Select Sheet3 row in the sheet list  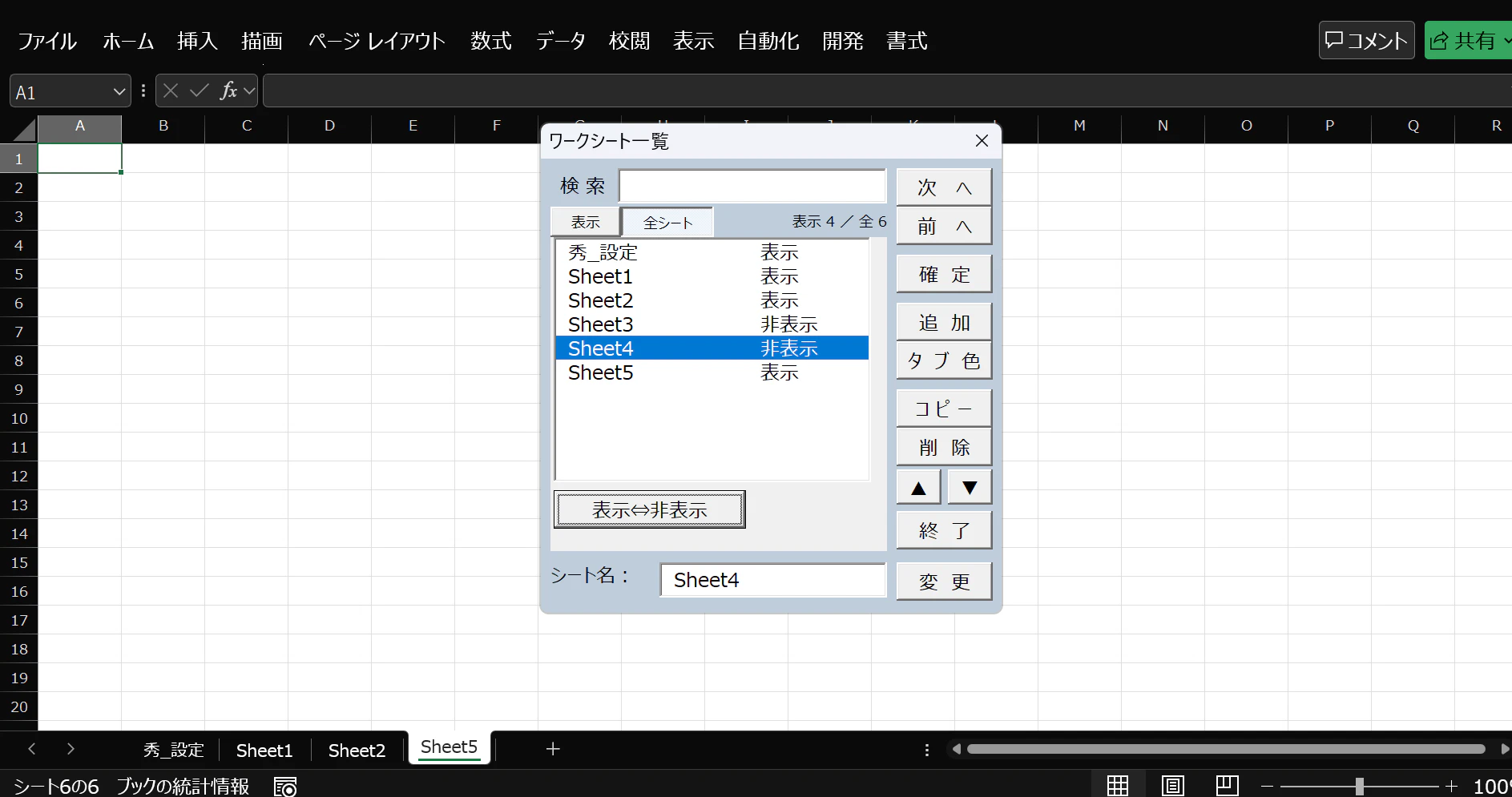pyautogui.click(x=712, y=324)
